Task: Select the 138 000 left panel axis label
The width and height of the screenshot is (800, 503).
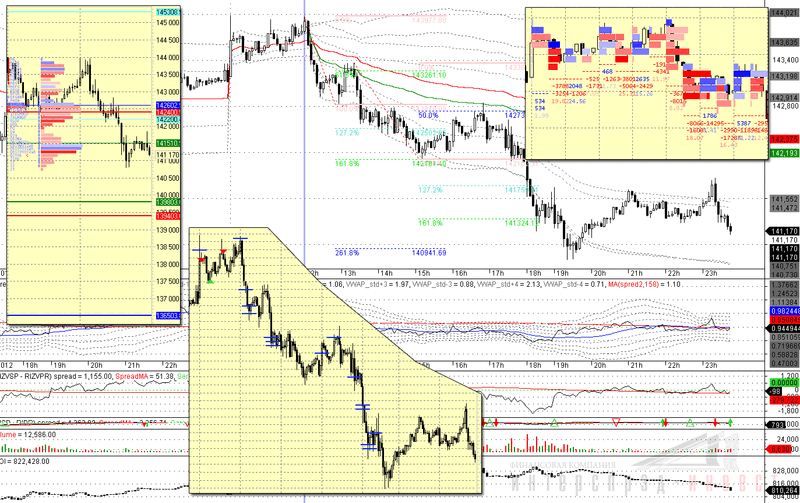Action: click(167, 264)
